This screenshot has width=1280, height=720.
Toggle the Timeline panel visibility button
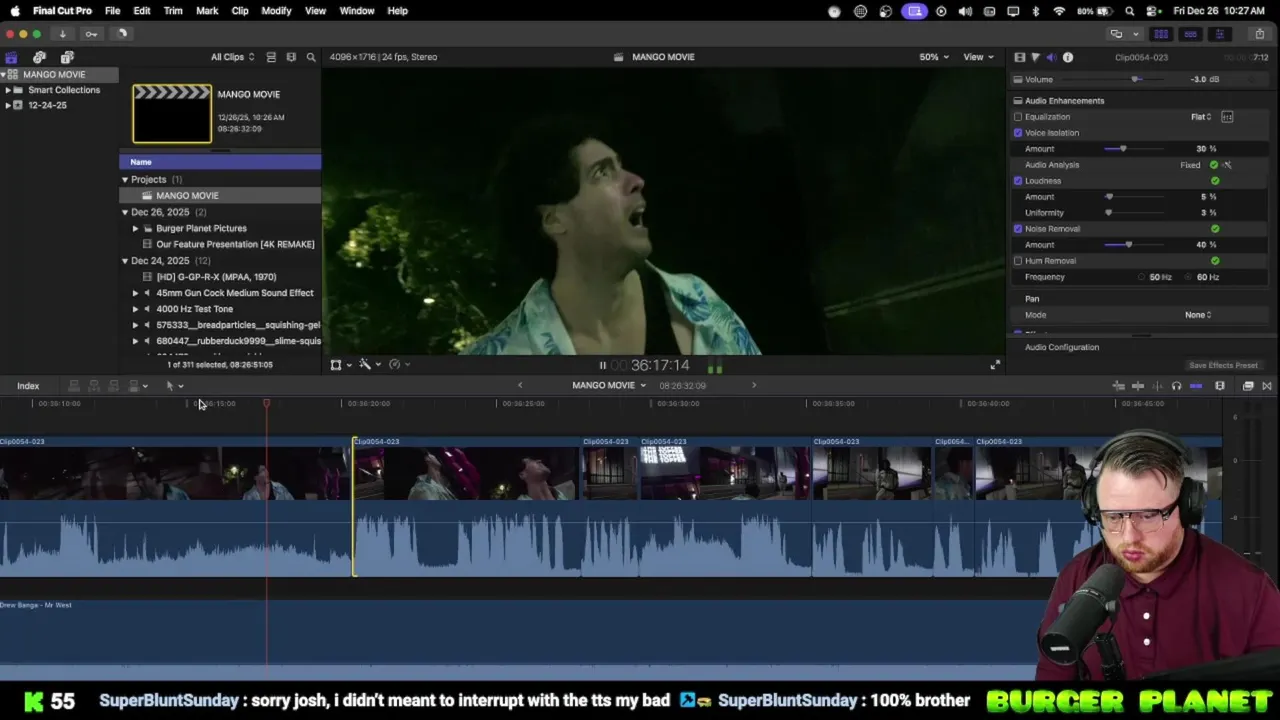click(x=1190, y=34)
